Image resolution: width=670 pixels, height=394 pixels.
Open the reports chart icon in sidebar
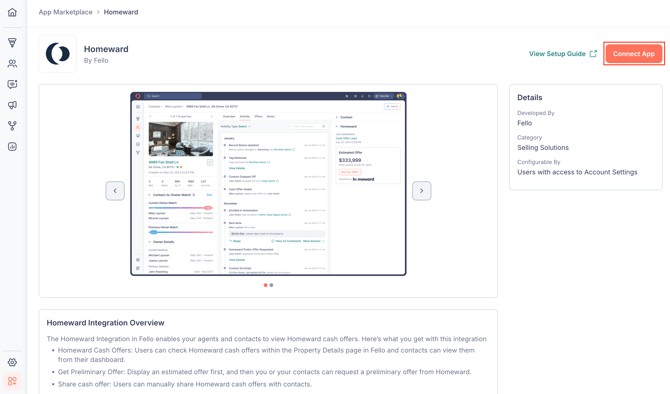(x=12, y=147)
